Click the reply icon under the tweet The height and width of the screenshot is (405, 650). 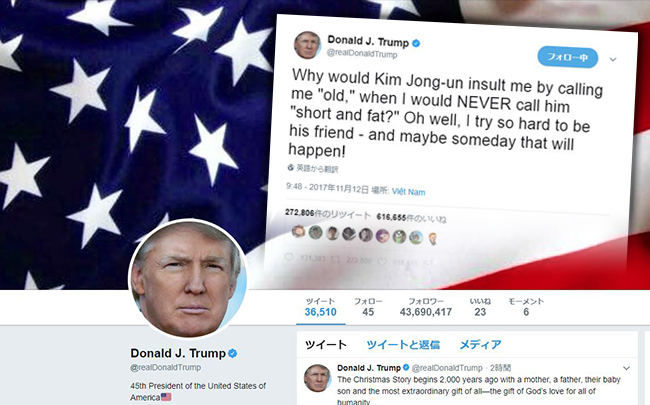[x=289, y=257]
